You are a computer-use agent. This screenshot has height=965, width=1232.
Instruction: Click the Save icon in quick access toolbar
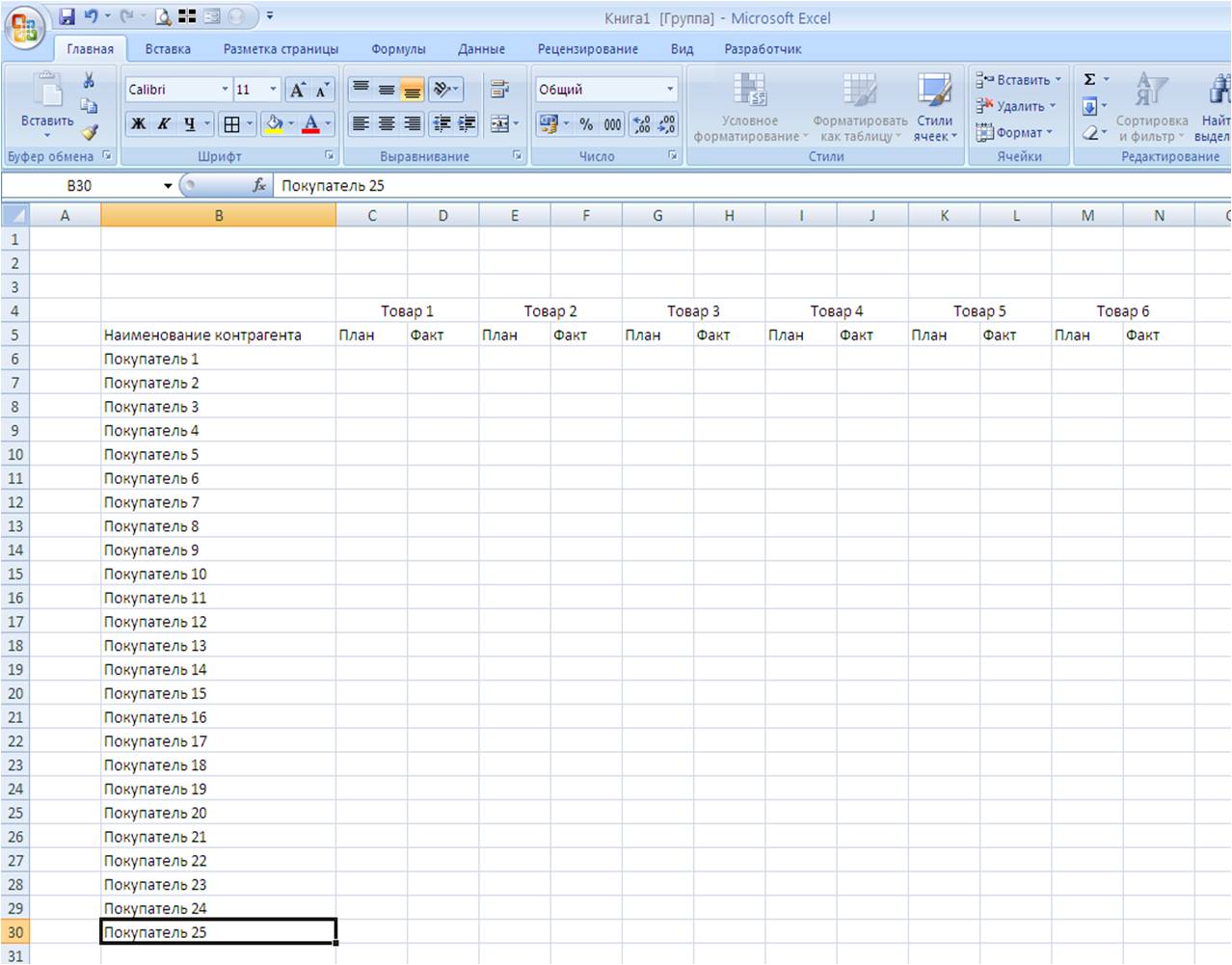(67, 16)
